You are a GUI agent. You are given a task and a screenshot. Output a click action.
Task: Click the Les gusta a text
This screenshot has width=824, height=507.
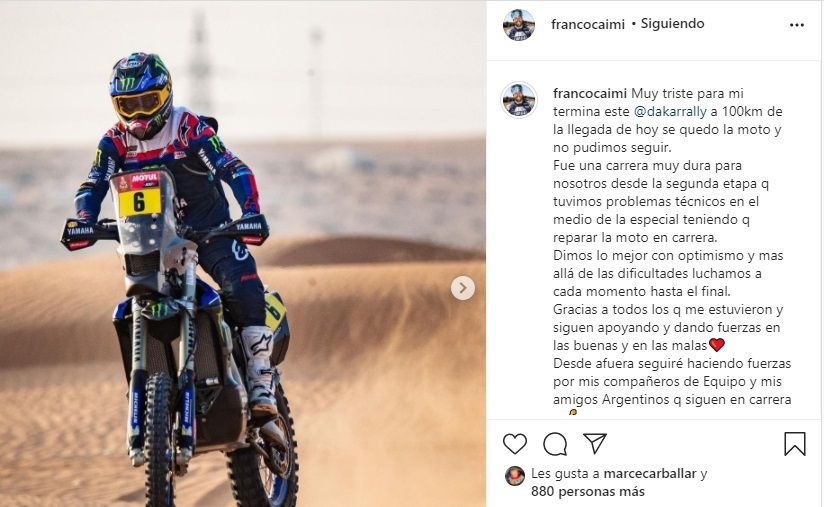pyautogui.click(x=565, y=473)
